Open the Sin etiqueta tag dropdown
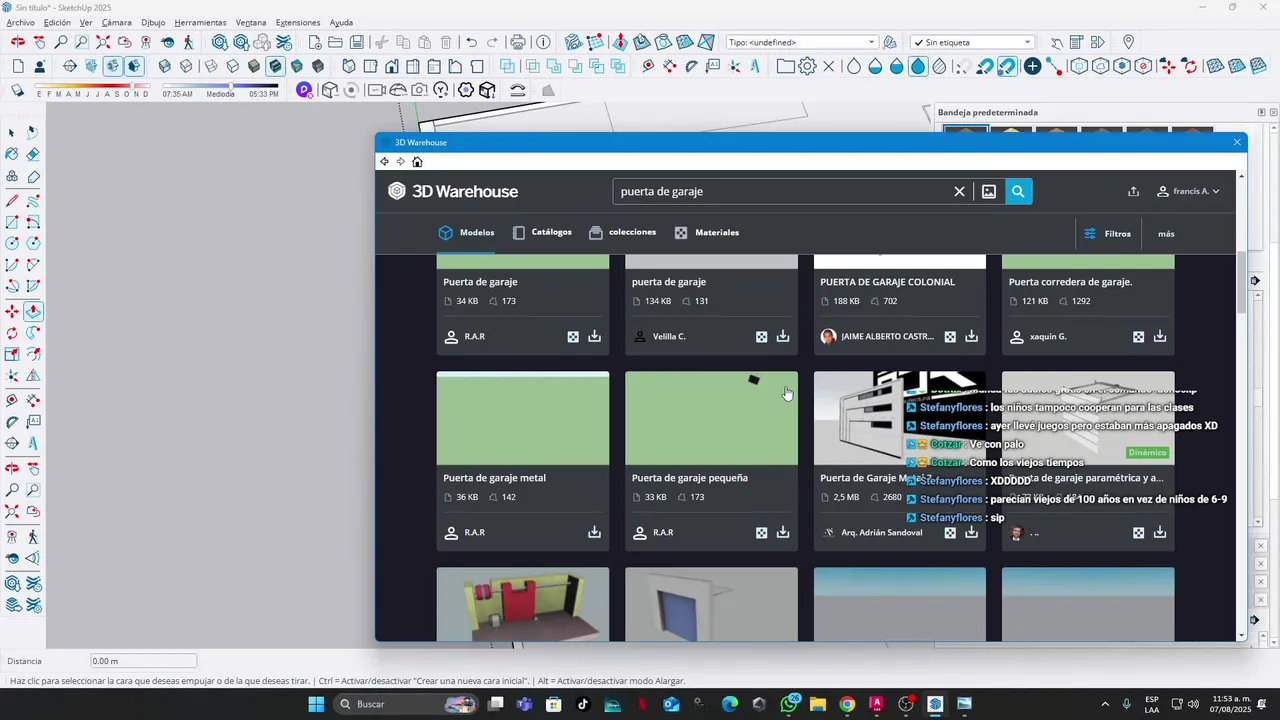 point(972,42)
